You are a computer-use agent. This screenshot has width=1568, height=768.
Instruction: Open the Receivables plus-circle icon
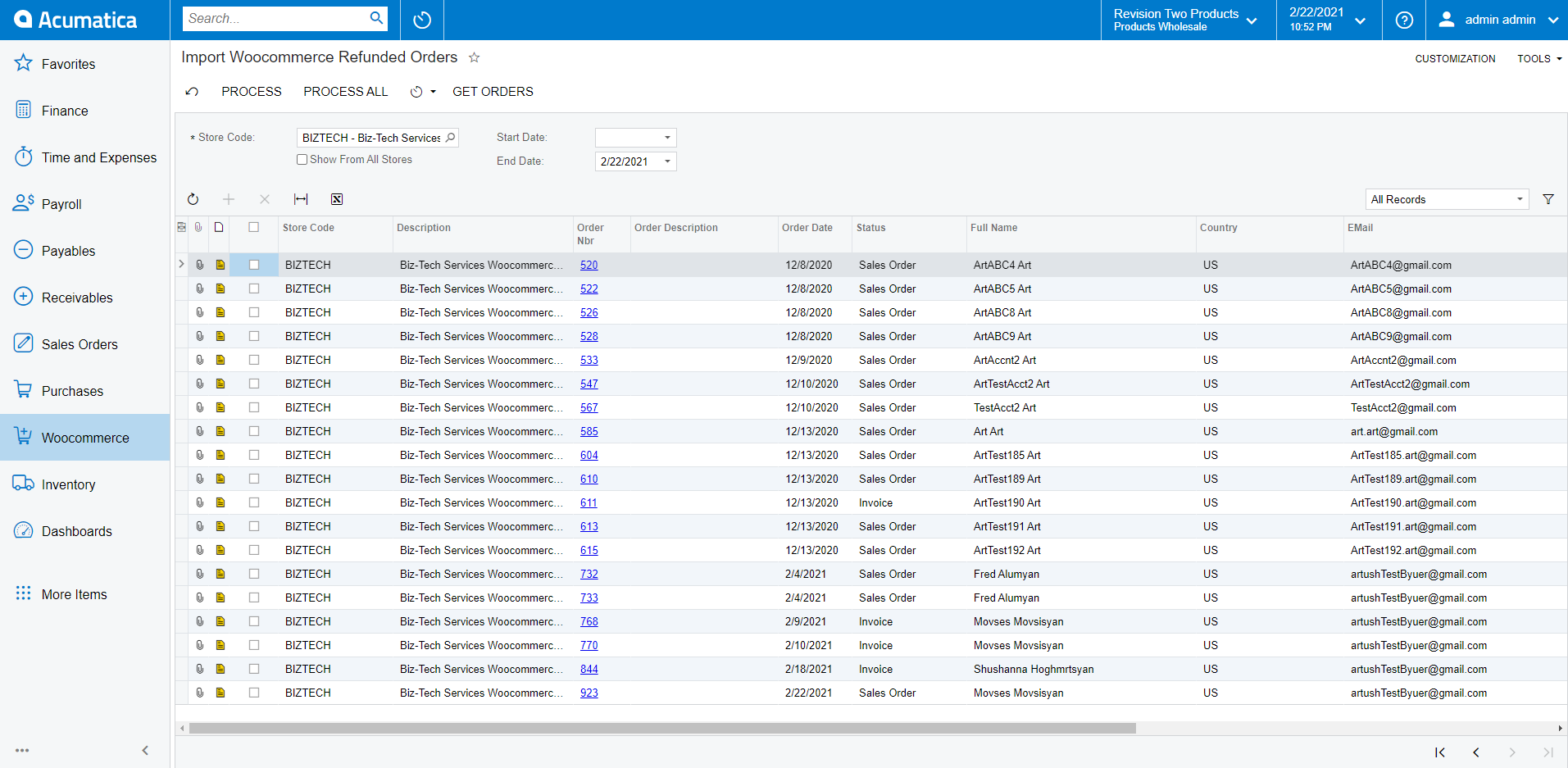[24, 297]
